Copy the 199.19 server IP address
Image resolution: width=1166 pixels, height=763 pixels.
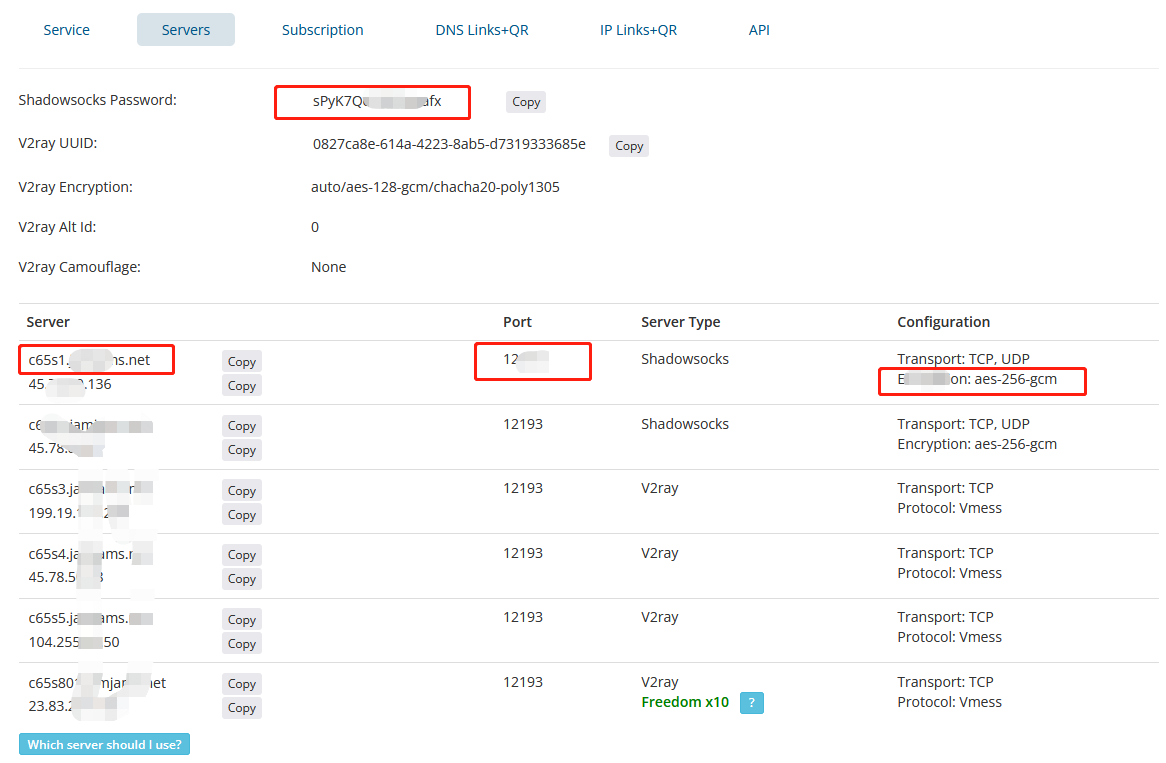pyautogui.click(x=241, y=515)
